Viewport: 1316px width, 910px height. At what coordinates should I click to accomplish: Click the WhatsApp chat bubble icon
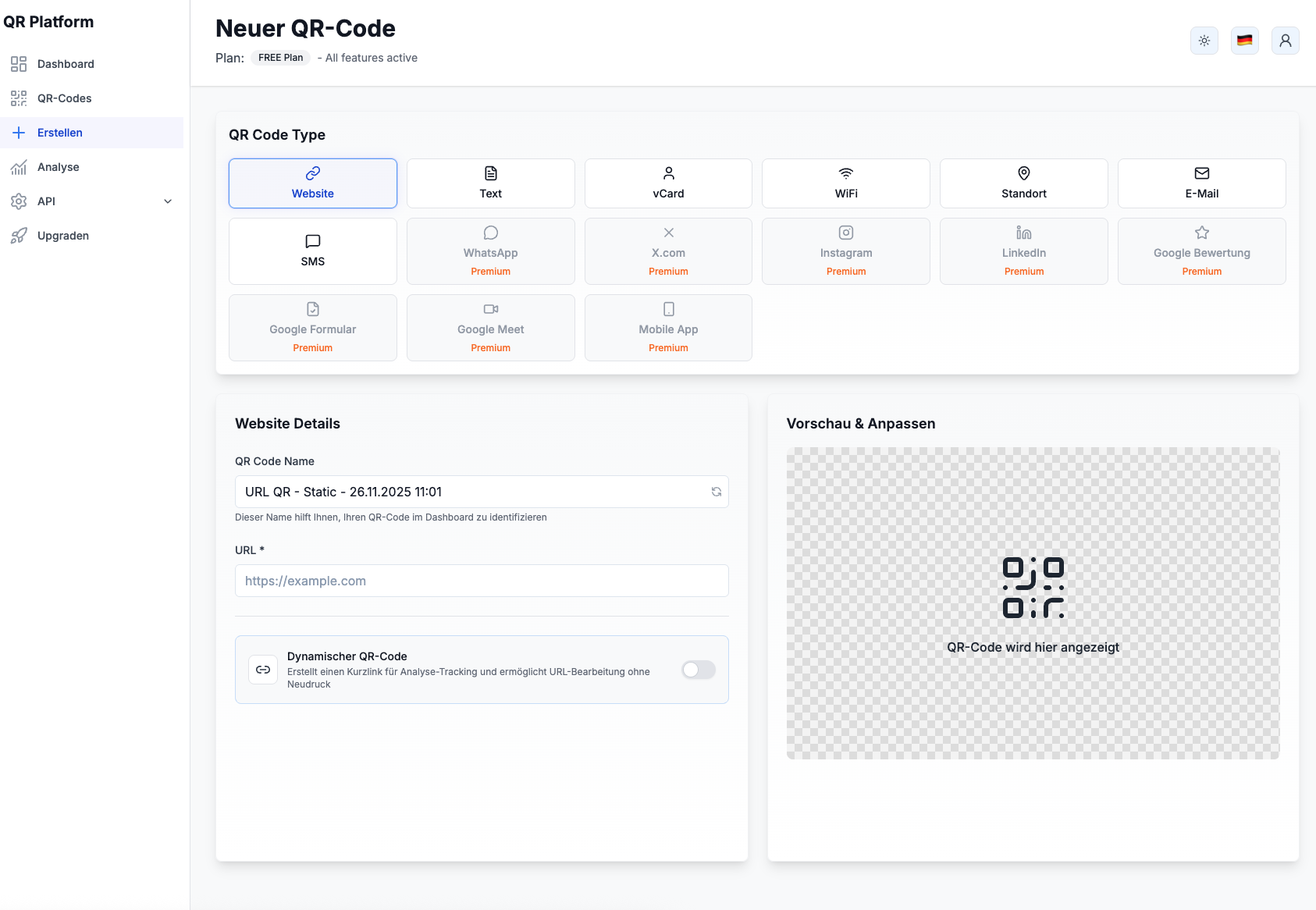point(491,233)
